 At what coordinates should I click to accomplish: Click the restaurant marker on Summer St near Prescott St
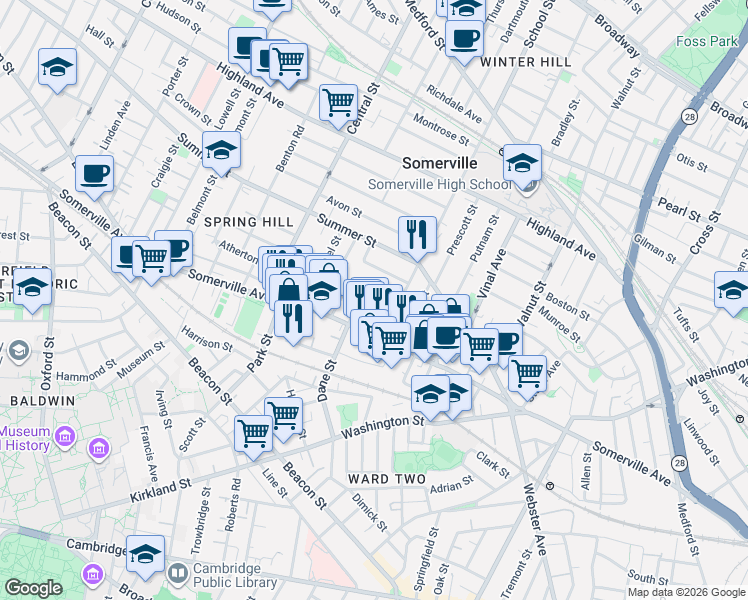(417, 237)
